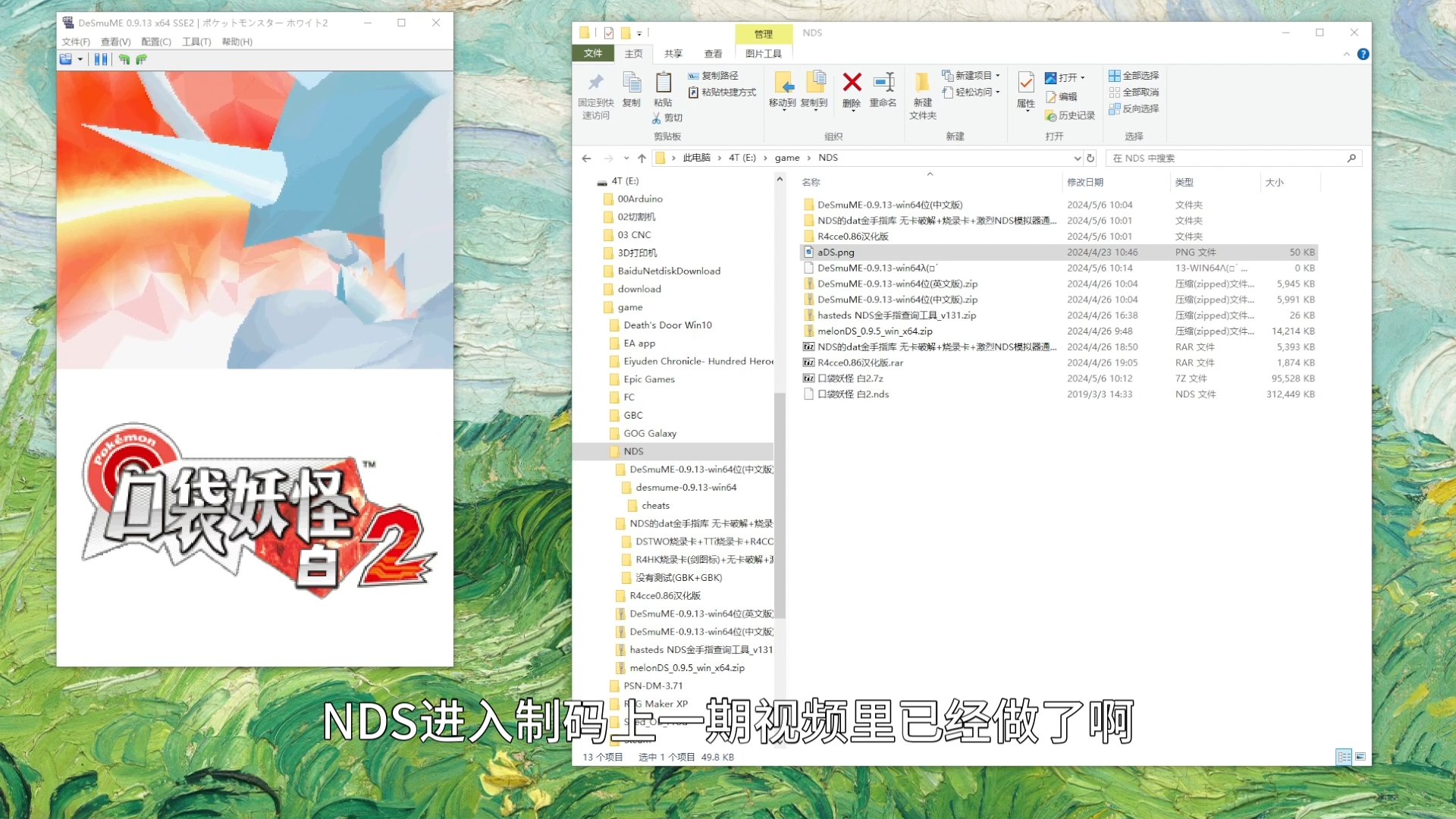Image resolution: width=1456 pixels, height=819 pixels.
Task: Click 属性 properties icon
Action: [x=1026, y=83]
